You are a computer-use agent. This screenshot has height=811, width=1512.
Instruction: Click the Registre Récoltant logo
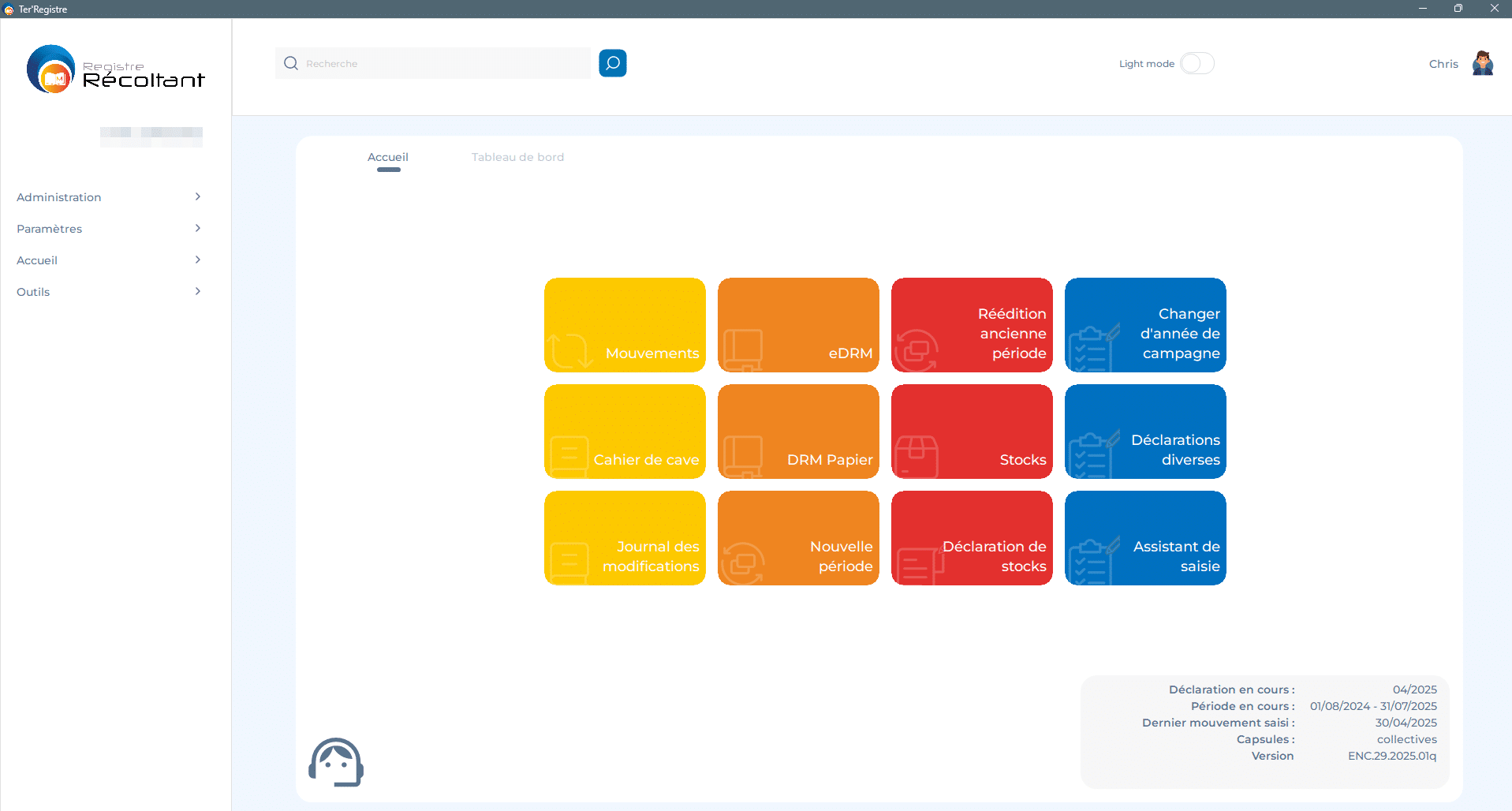(x=115, y=69)
